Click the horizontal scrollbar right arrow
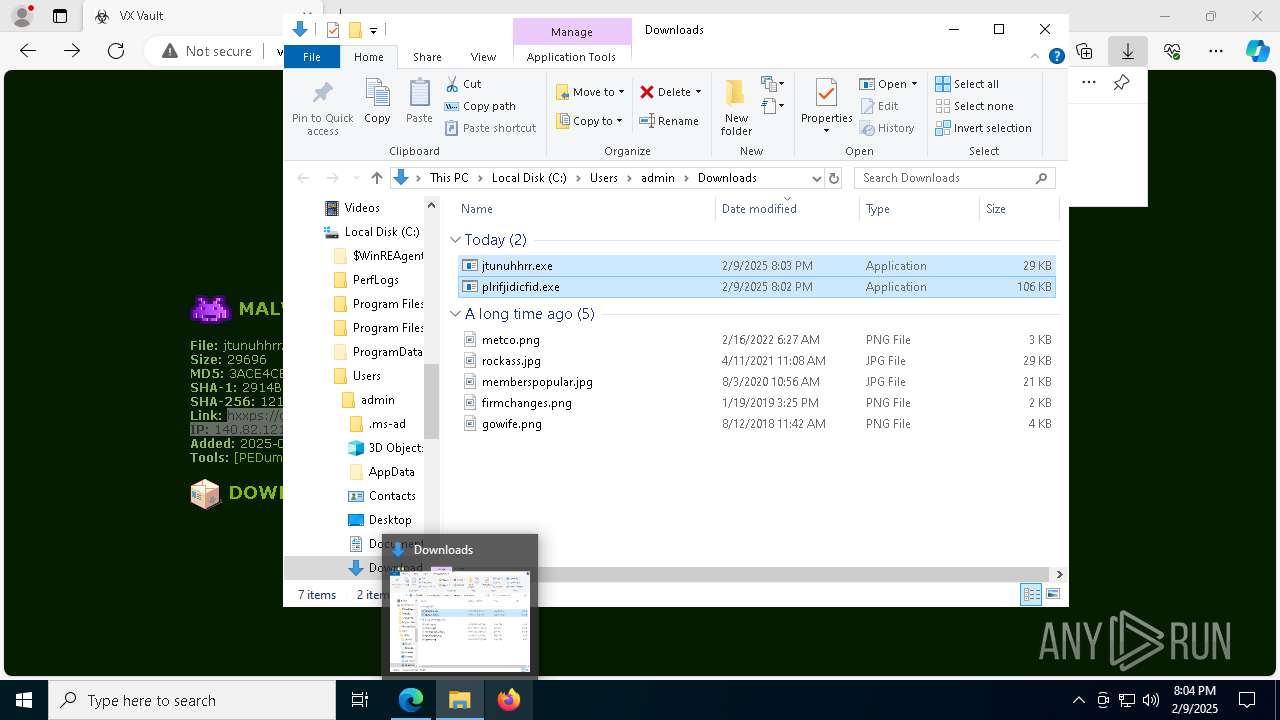Screen dimensions: 1280x720 tap(1059, 574)
